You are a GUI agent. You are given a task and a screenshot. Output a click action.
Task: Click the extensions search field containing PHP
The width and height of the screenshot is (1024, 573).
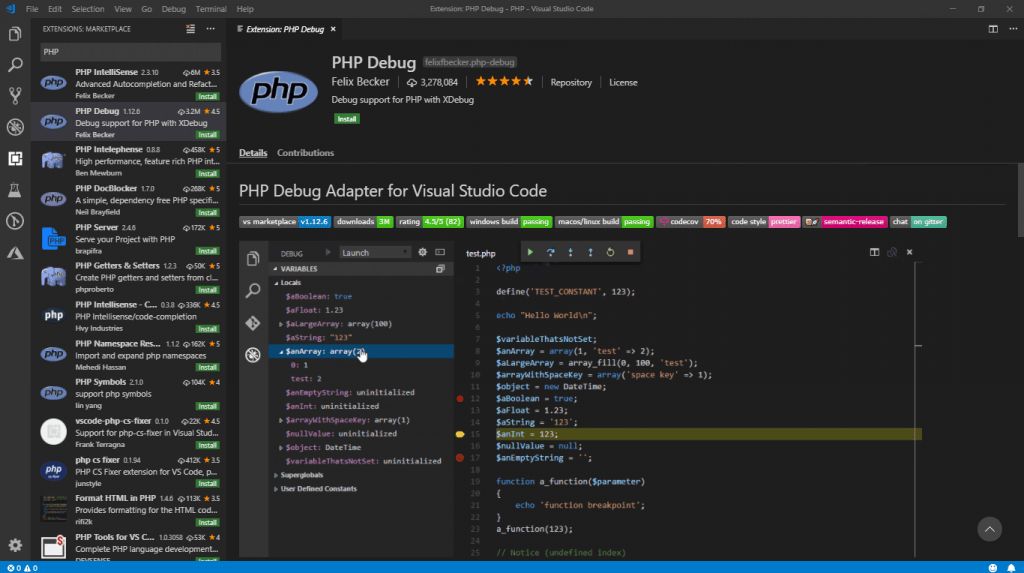[x=131, y=52]
